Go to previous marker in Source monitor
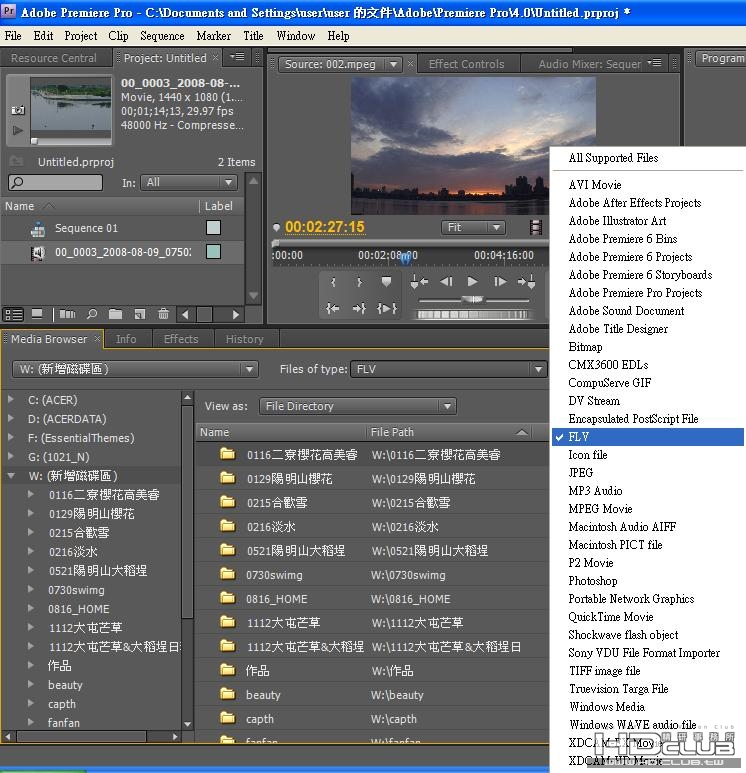 419,282
